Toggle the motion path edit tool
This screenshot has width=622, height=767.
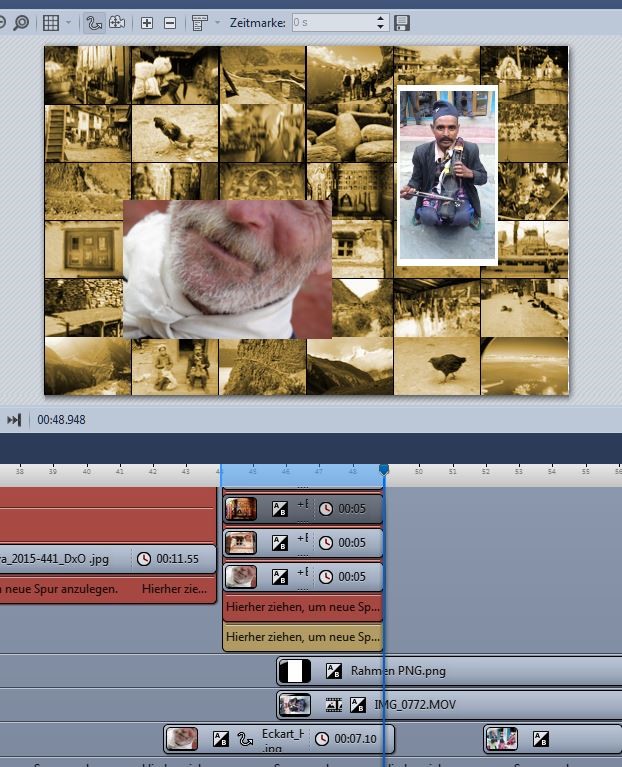94,22
